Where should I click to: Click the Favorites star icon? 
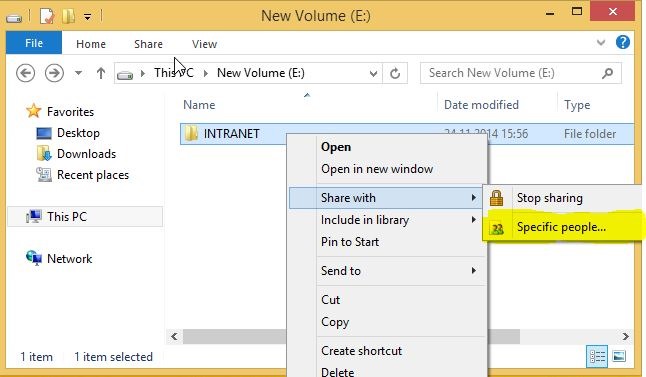[x=33, y=111]
